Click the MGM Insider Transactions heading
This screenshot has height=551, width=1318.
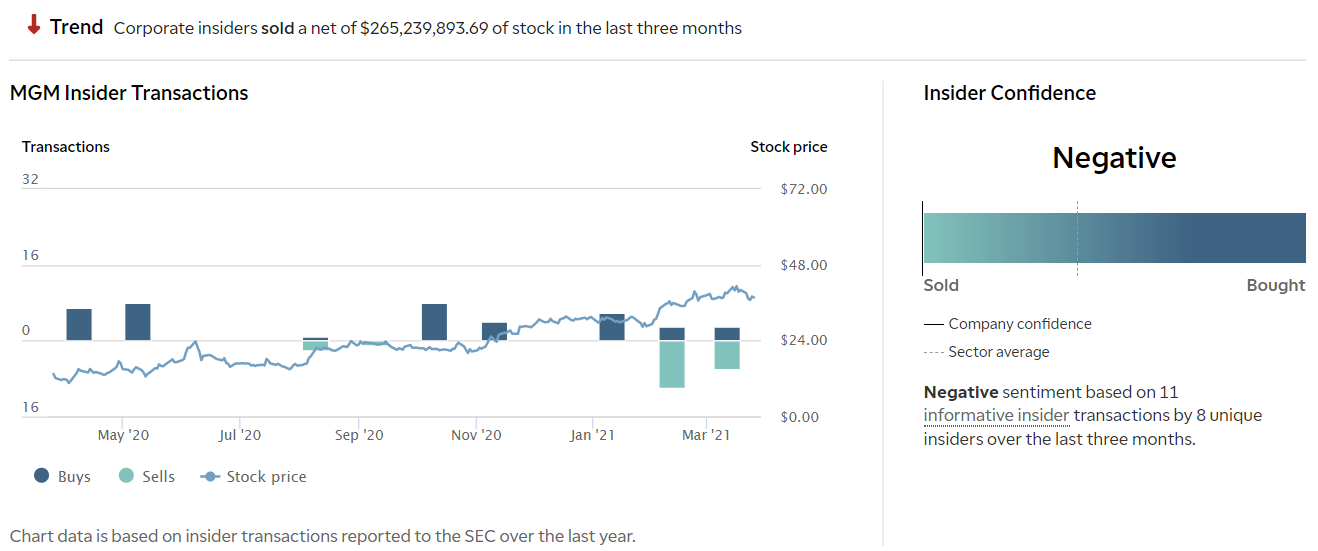coord(129,93)
